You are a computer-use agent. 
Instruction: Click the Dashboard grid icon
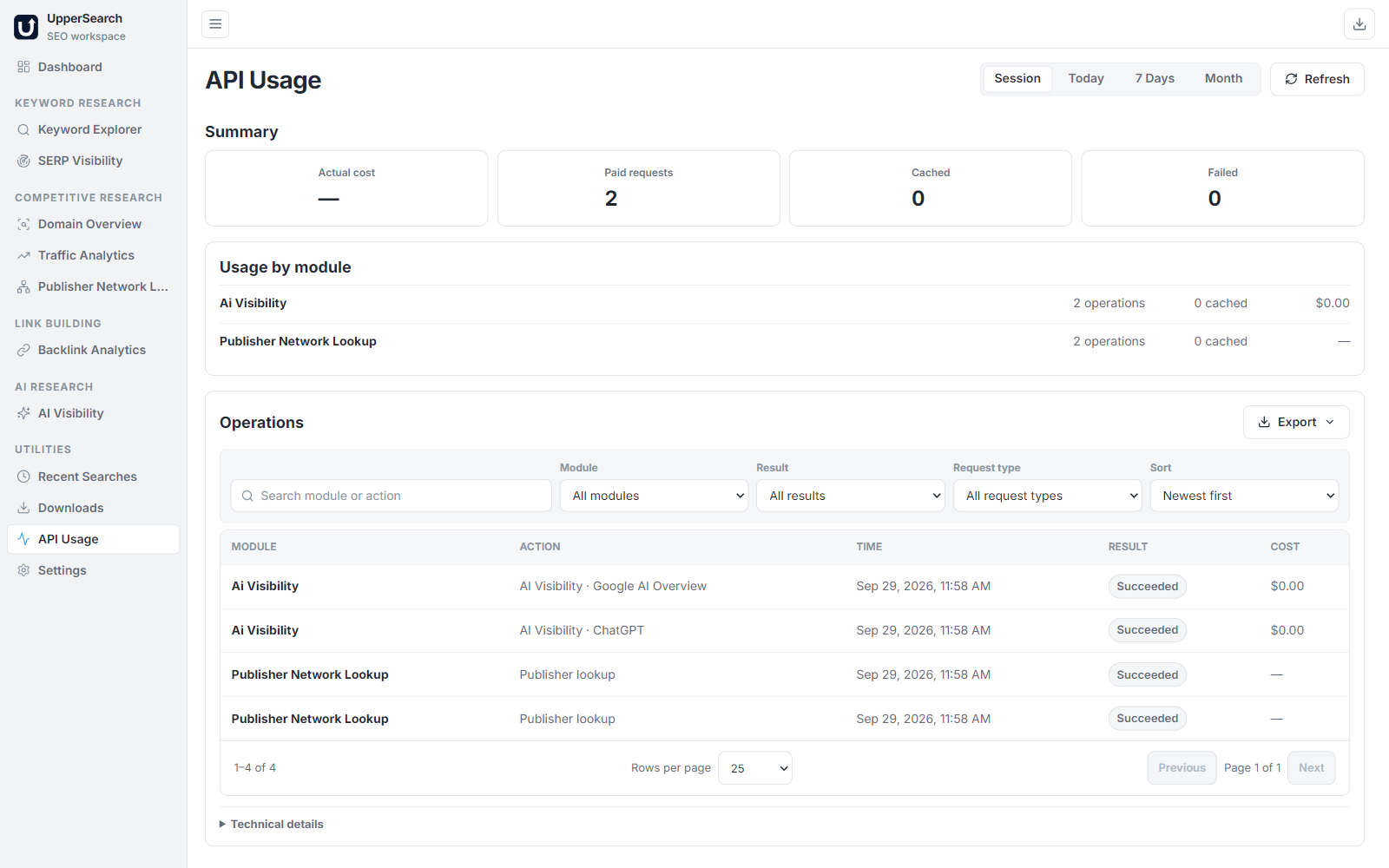coord(23,67)
